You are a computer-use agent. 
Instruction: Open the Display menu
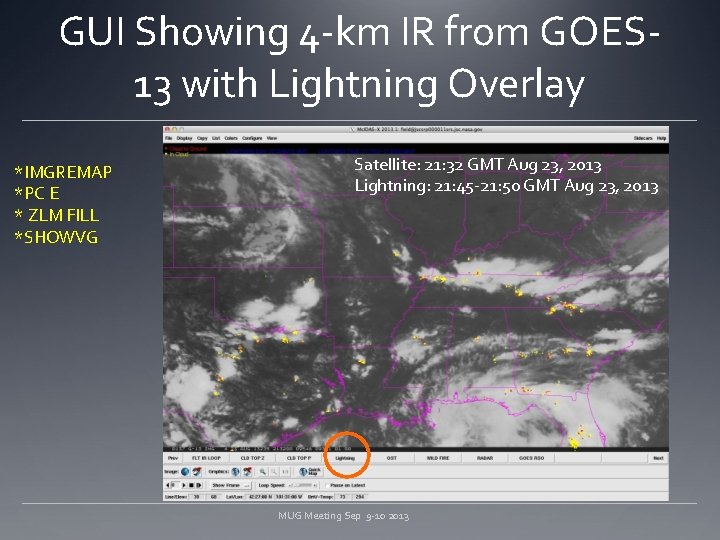coord(185,138)
